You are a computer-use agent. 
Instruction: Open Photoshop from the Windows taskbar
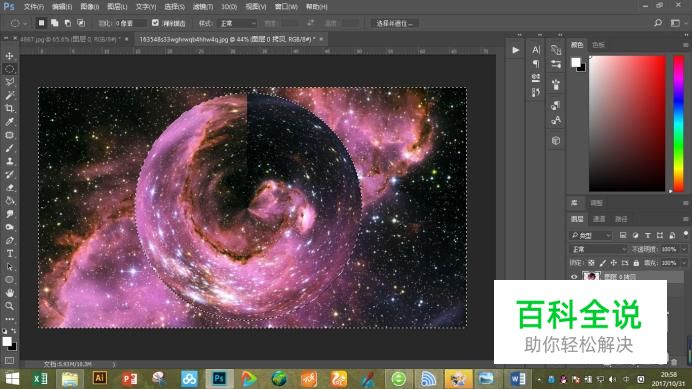point(219,379)
